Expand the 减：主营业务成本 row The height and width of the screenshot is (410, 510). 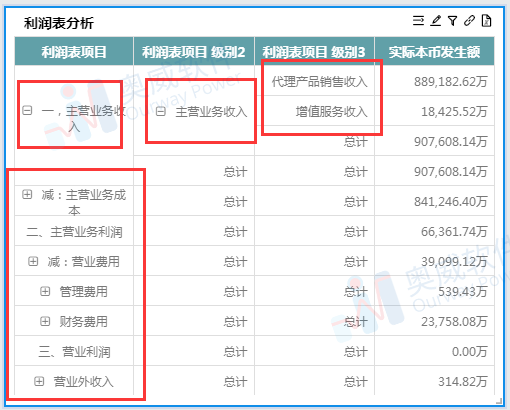coord(27,194)
